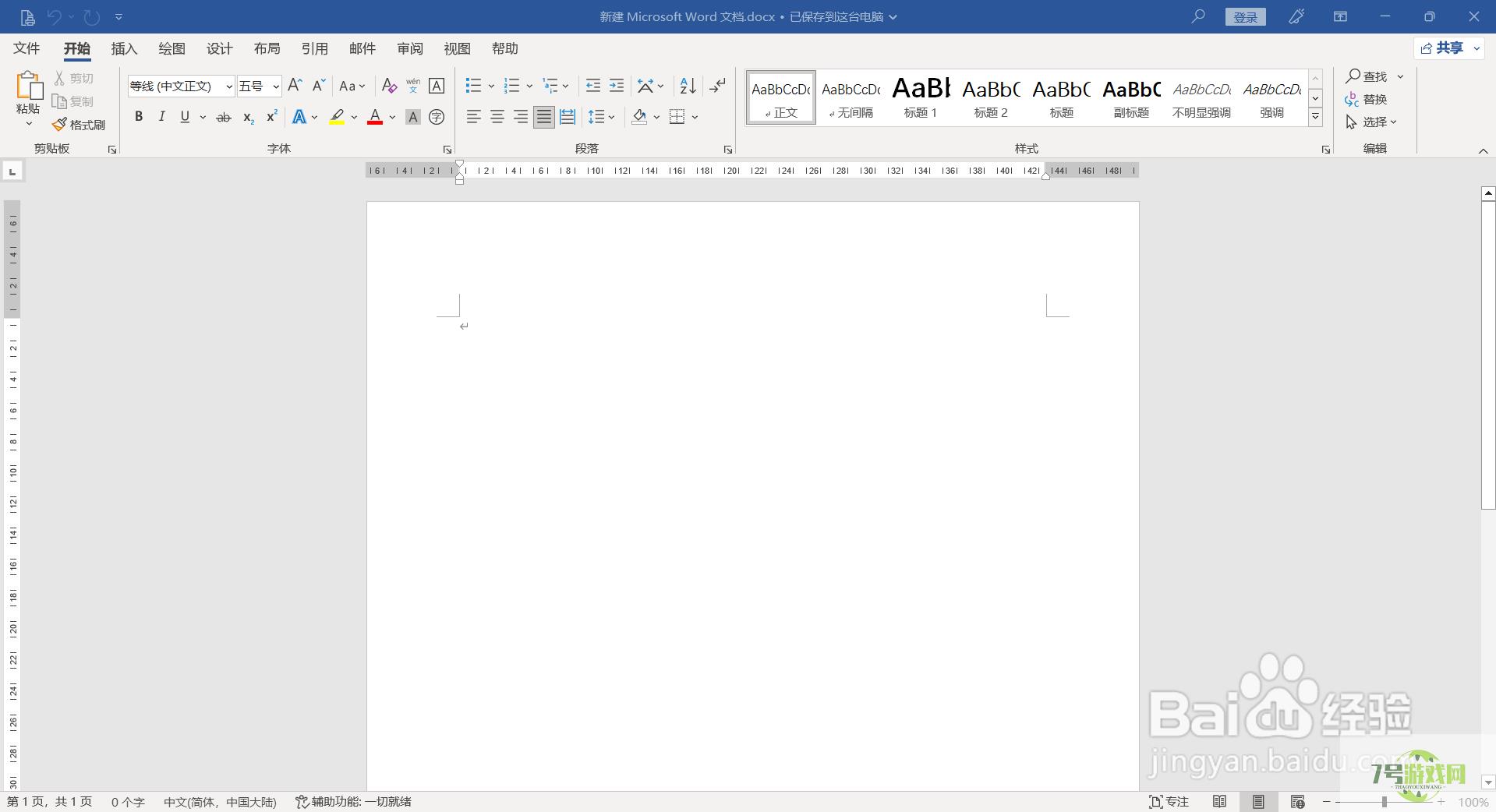
Task: Toggle Underline formatting
Action: 185,117
